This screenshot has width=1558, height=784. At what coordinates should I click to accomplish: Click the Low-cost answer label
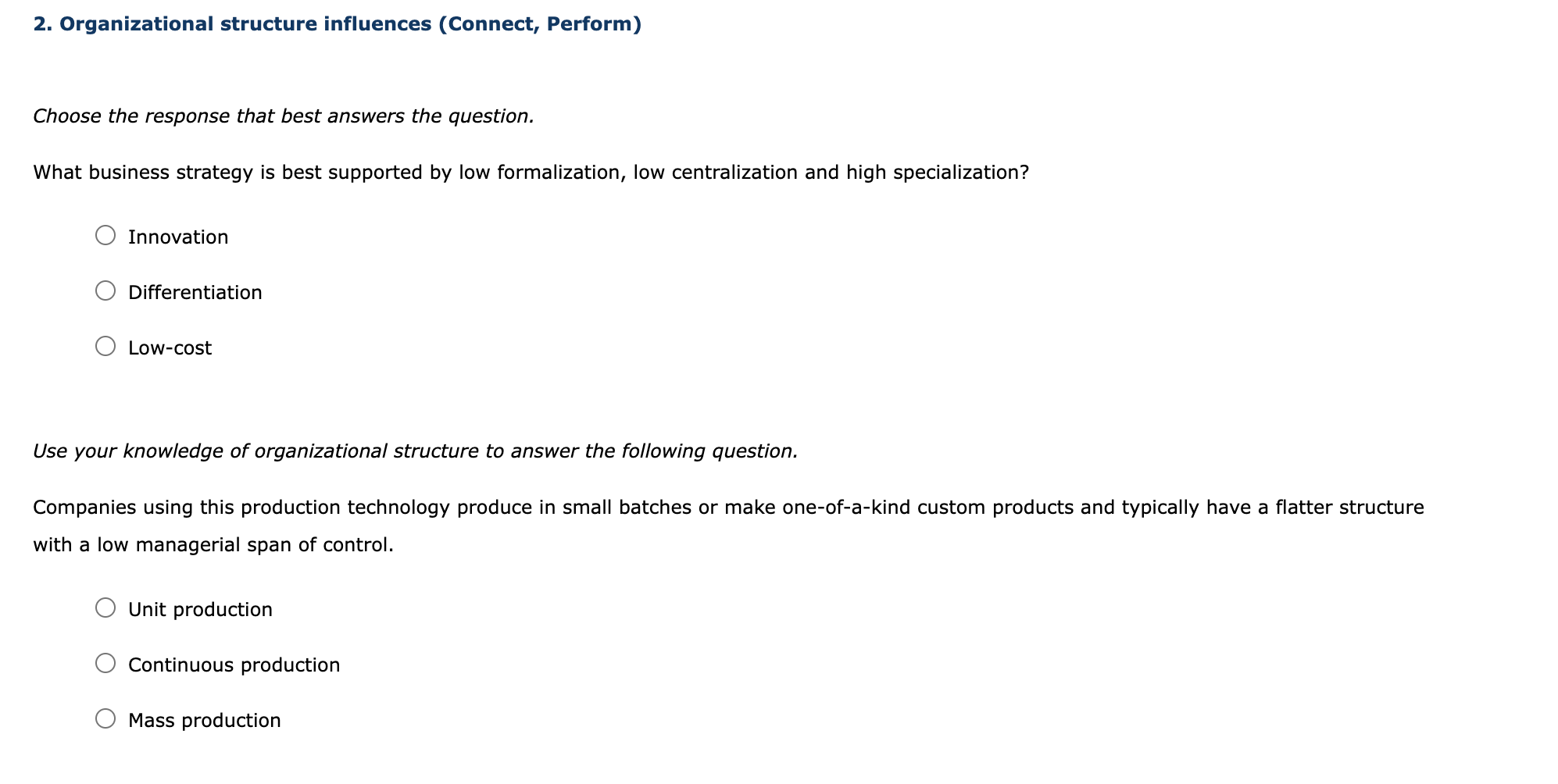tap(170, 347)
